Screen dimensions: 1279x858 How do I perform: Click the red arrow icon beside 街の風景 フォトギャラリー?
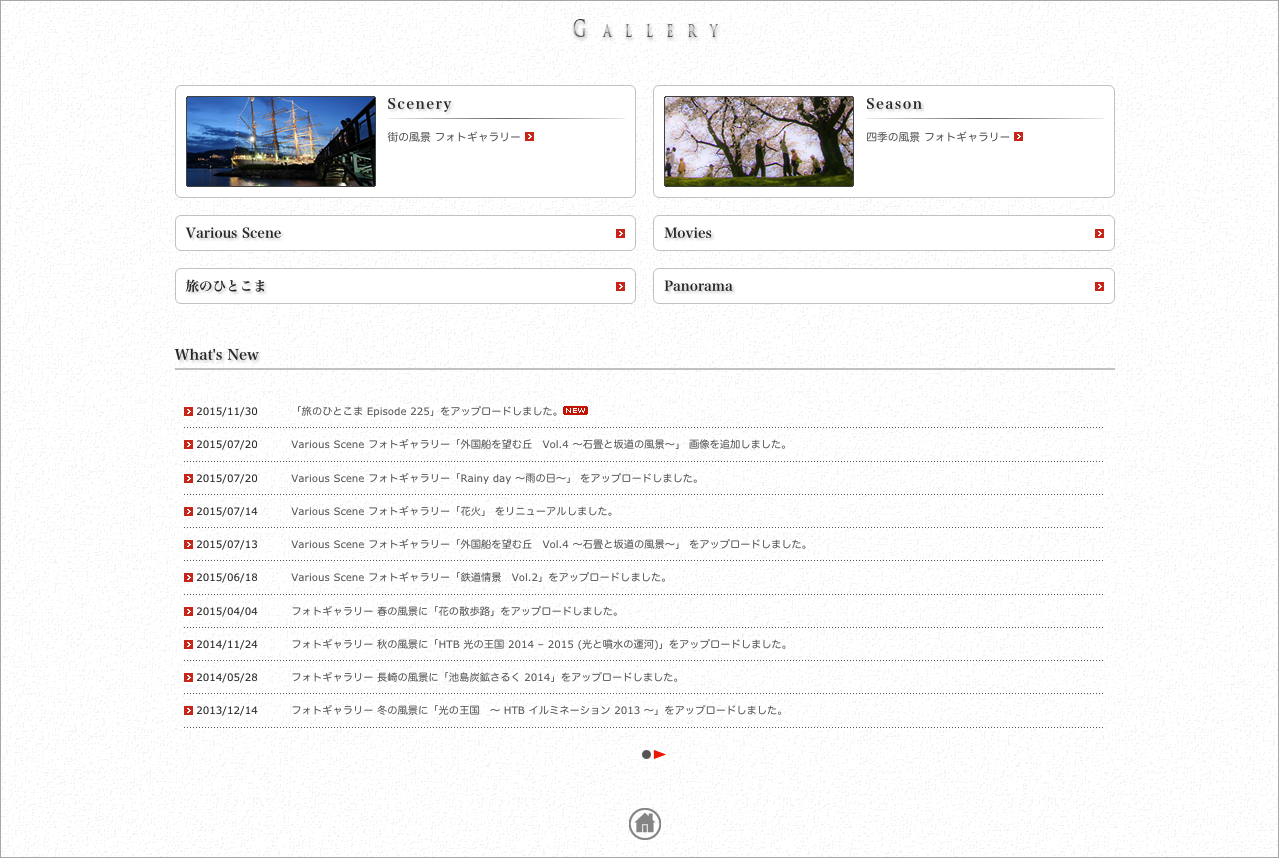[x=530, y=137]
